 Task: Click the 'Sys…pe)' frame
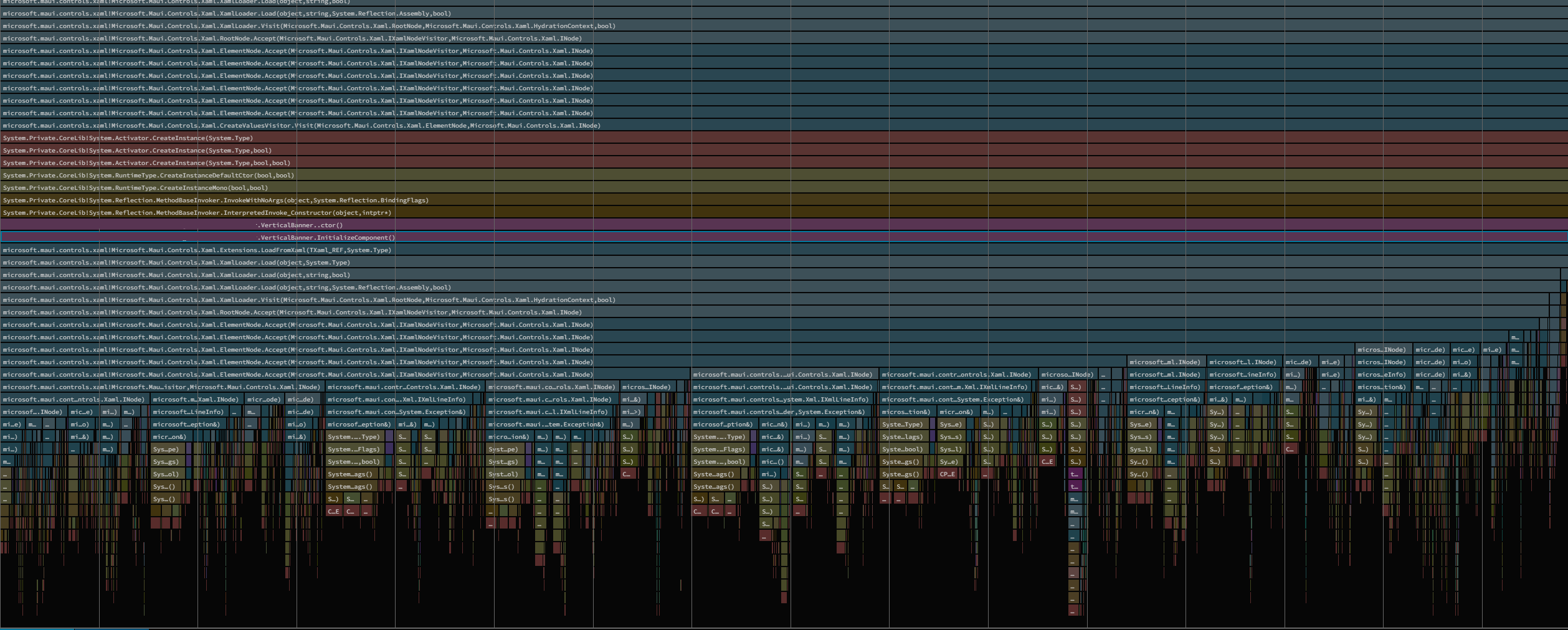click(167, 449)
